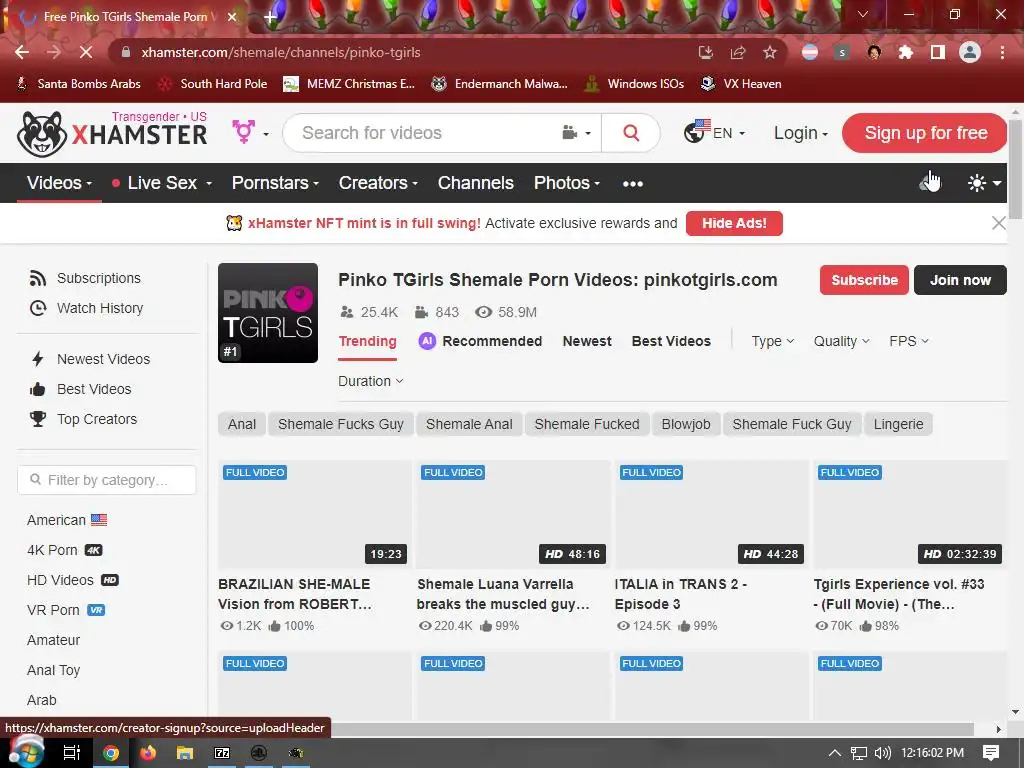Click the browser address bar URL
The image size is (1024, 768).
pos(281,52)
